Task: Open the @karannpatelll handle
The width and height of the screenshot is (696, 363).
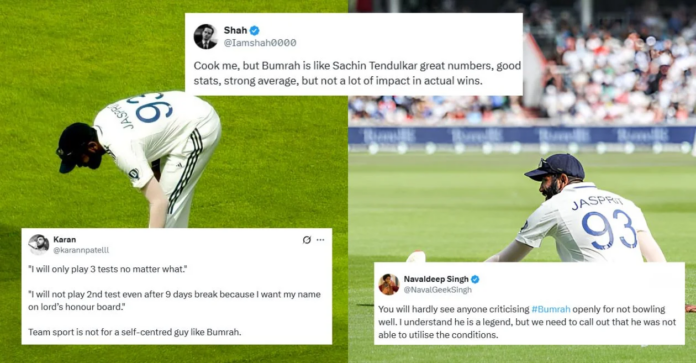Action: 81,250
